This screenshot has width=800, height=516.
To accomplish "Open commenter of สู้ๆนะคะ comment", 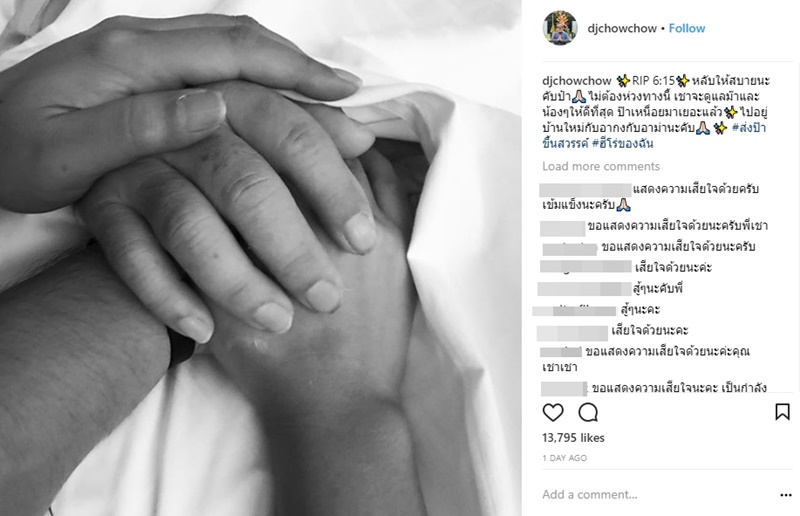I will tap(574, 310).
